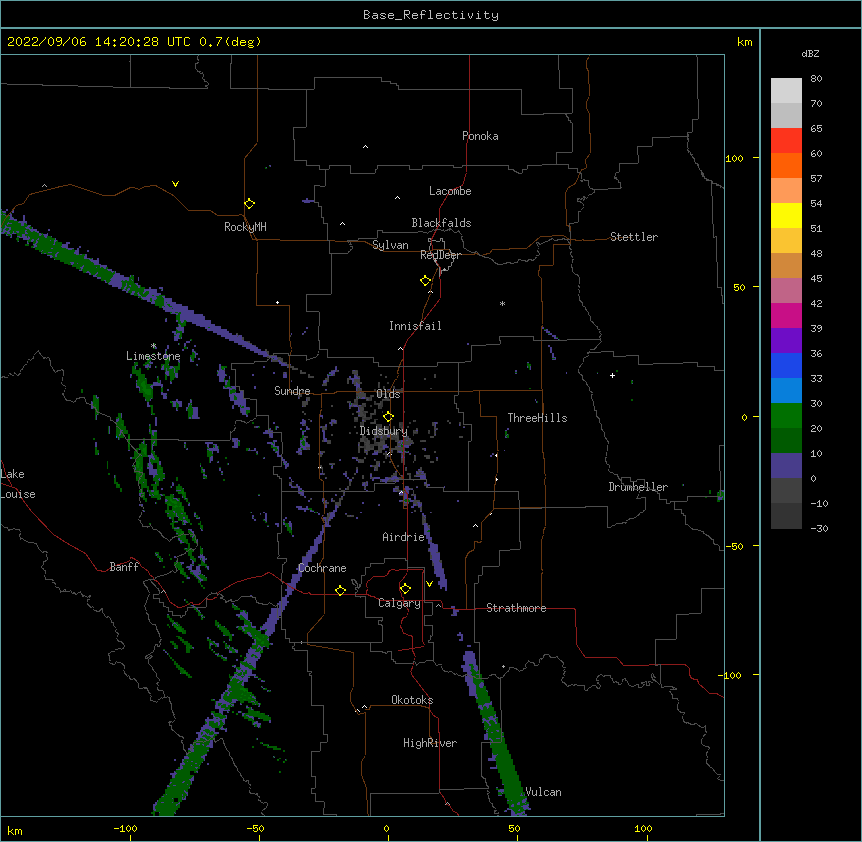862x842 pixels.
Task: Click the Sundre town label
Action: (292, 391)
